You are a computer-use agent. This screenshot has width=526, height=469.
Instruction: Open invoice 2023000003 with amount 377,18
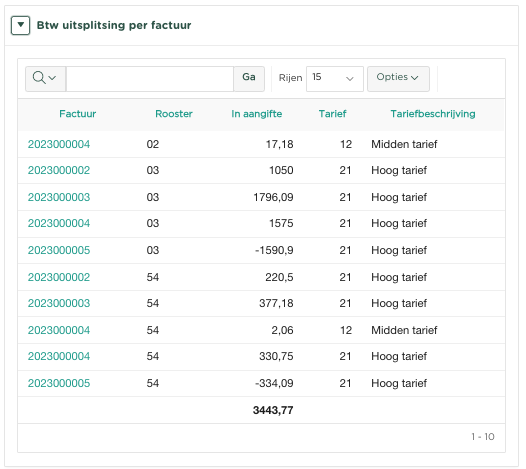click(x=59, y=303)
